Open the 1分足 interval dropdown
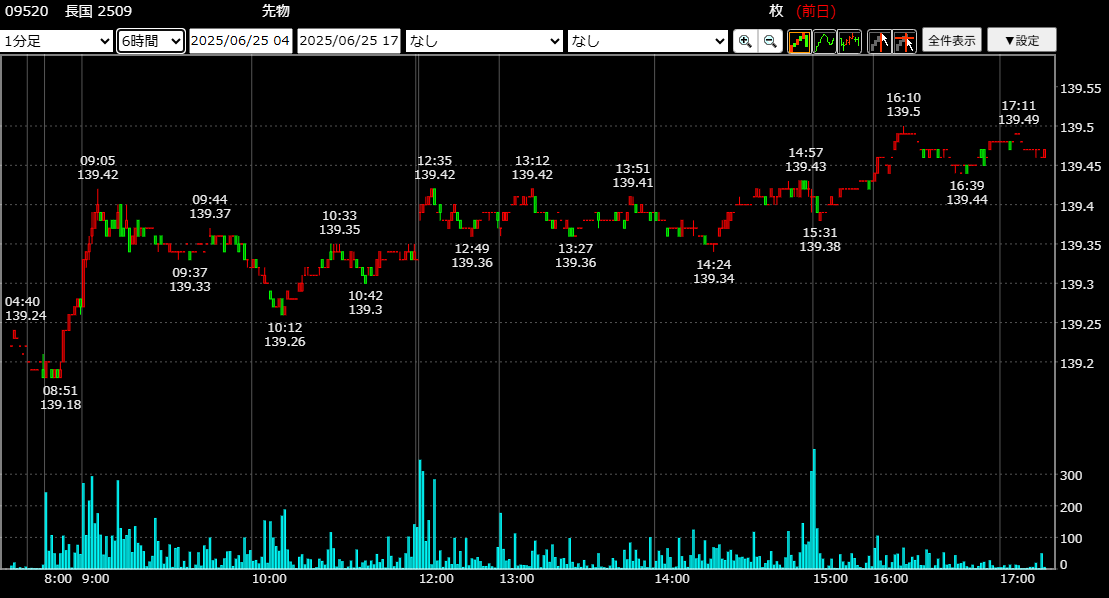 tap(57, 41)
